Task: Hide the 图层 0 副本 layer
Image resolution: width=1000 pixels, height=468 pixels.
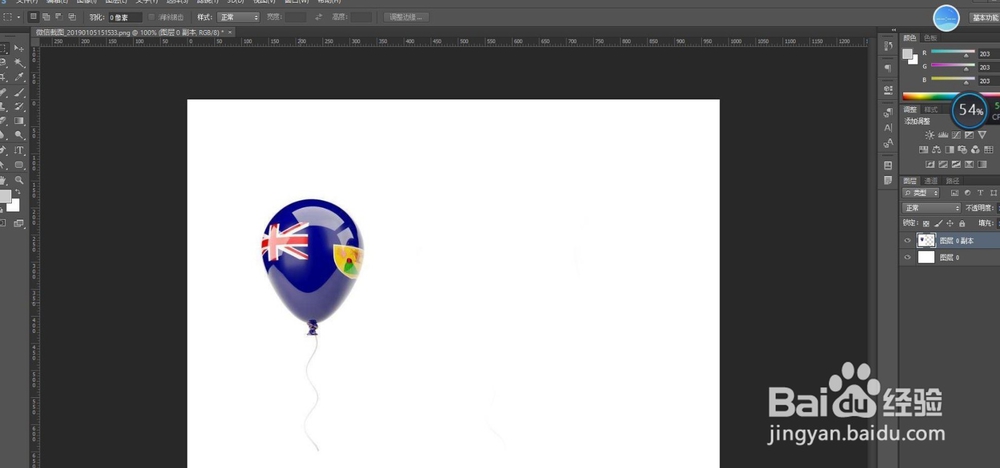Action: (x=908, y=240)
